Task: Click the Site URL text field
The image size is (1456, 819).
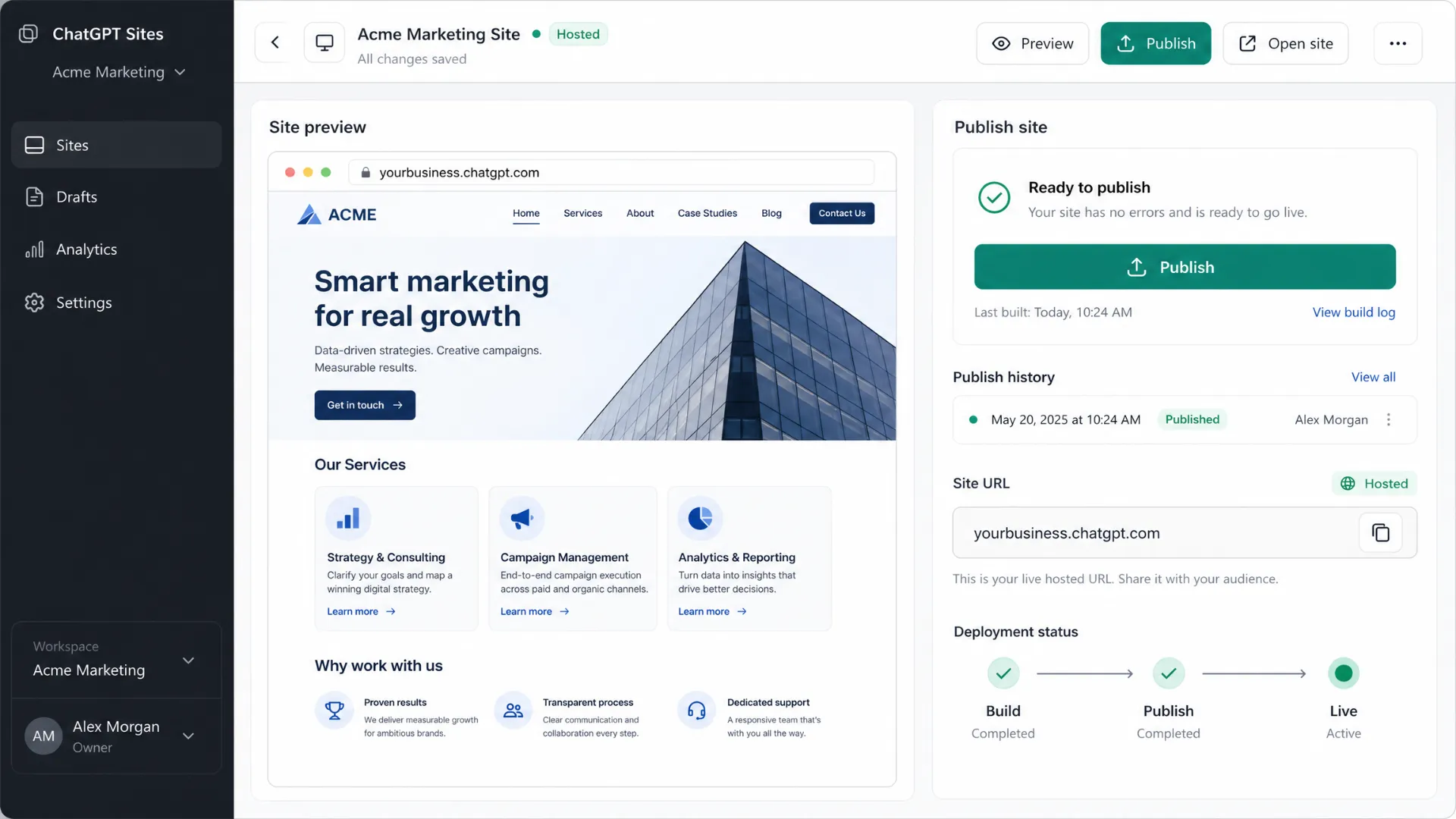Action: coord(1185,532)
